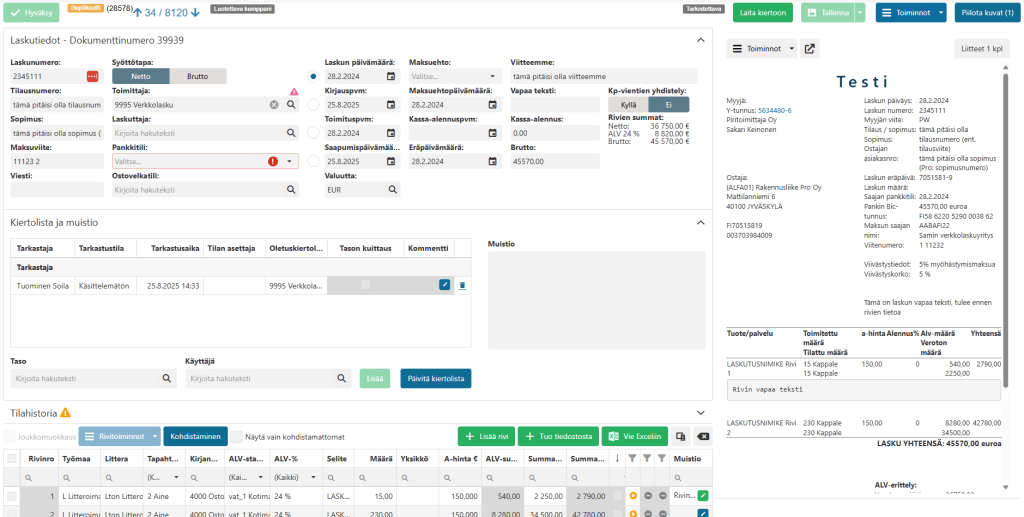Image resolution: width=1024 pixels, height=517 pixels.
Task: Go to next invoice with down arrow
Action: (195, 12)
